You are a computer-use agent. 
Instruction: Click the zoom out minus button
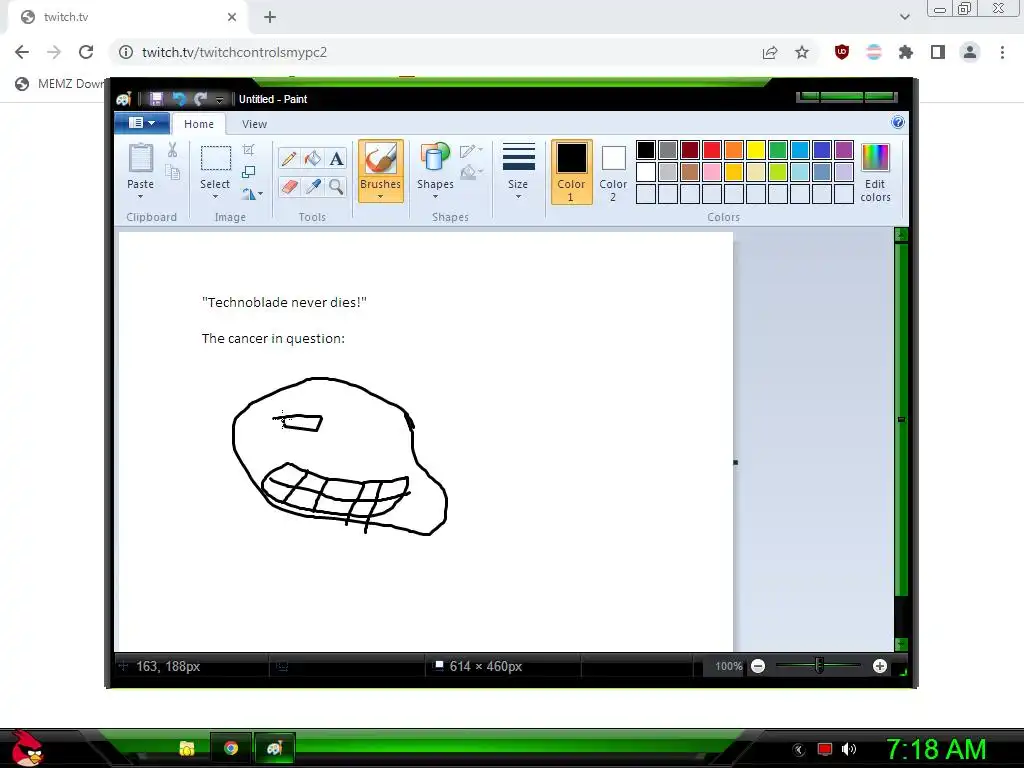click(758, 666)
